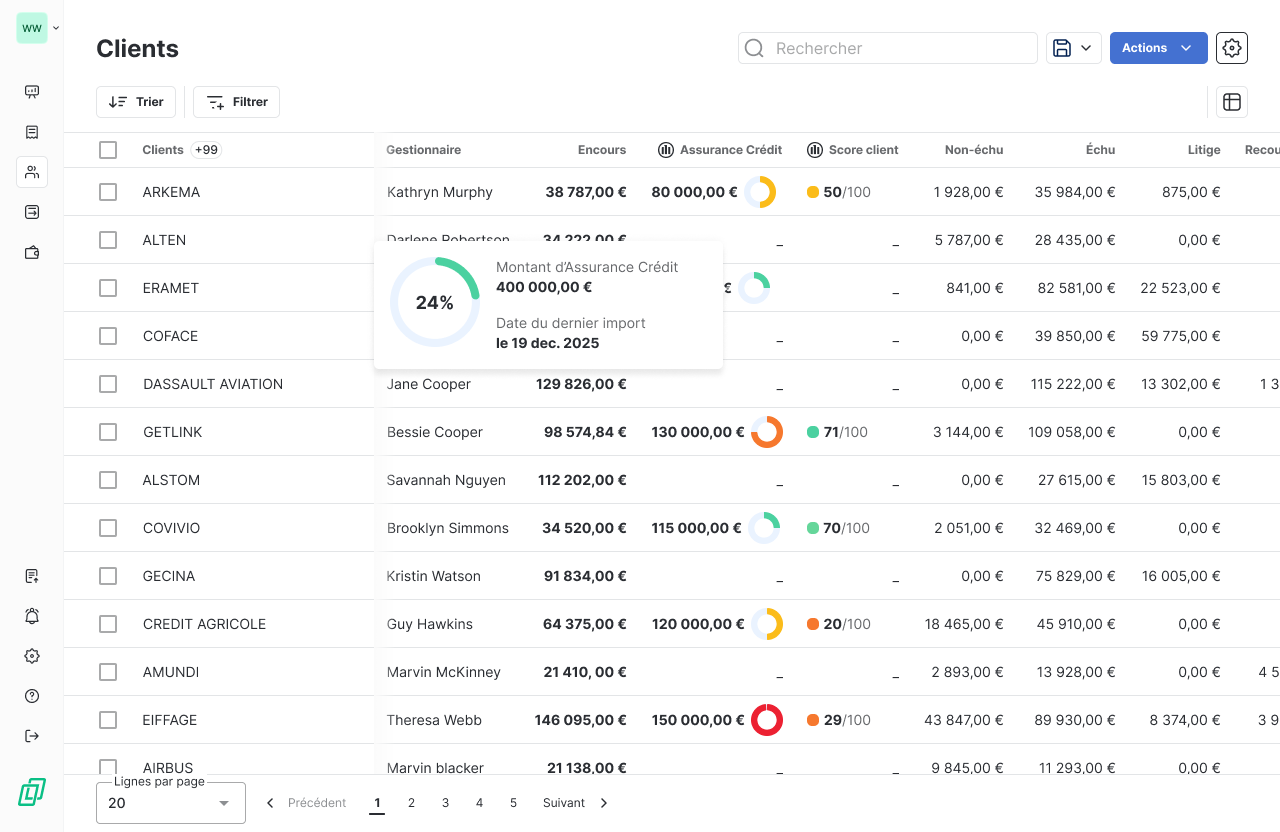Image resolution: width=1280 pixels, height=832 pixels.
Task: Open the Lignes par page dropdown
Action: click(171, 803)
